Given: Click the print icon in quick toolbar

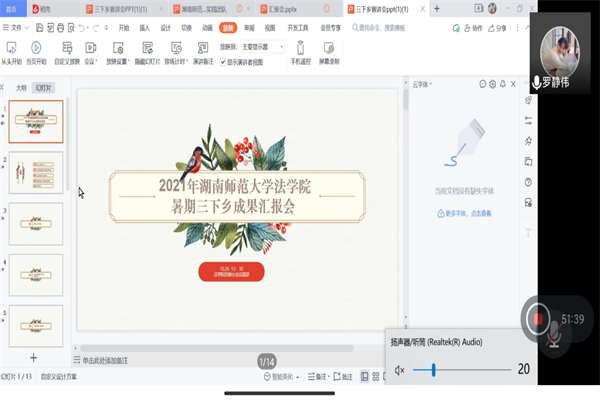Looking at the screenshot, I should click(x=60, y=28).
